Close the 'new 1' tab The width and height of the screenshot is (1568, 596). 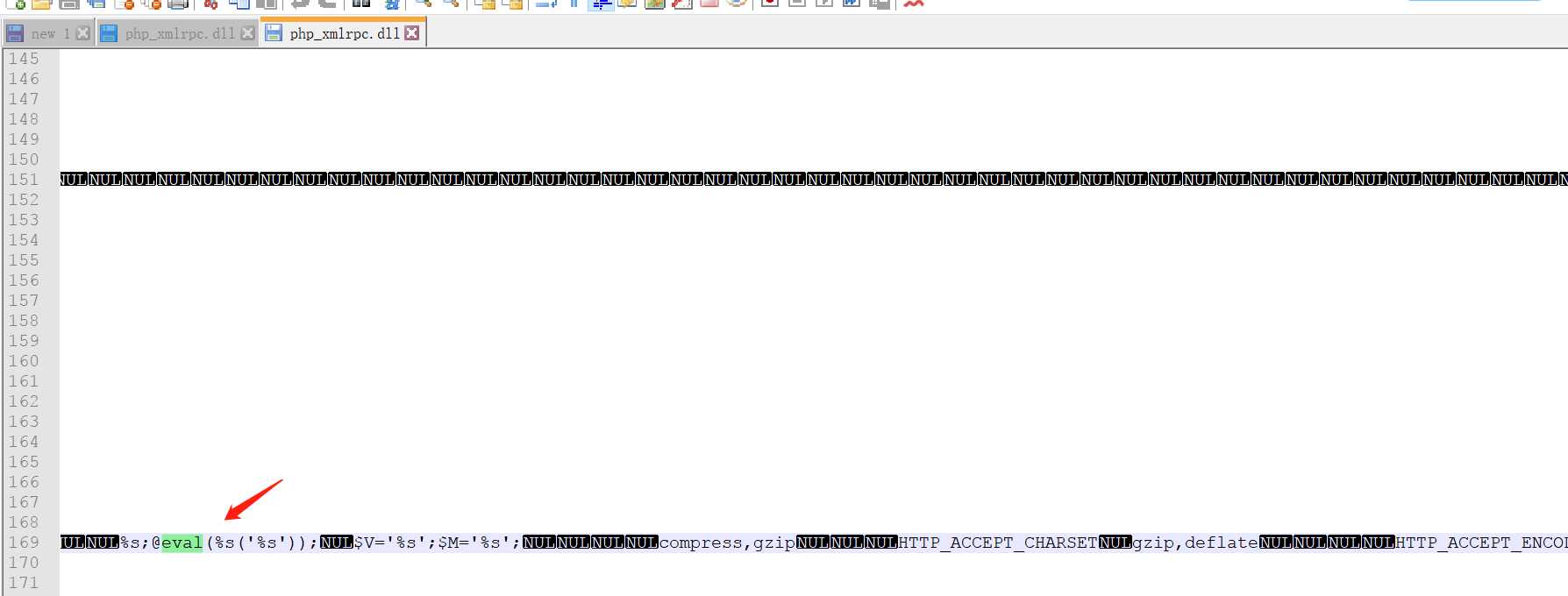pyautogui.click(x=82, y=33)
